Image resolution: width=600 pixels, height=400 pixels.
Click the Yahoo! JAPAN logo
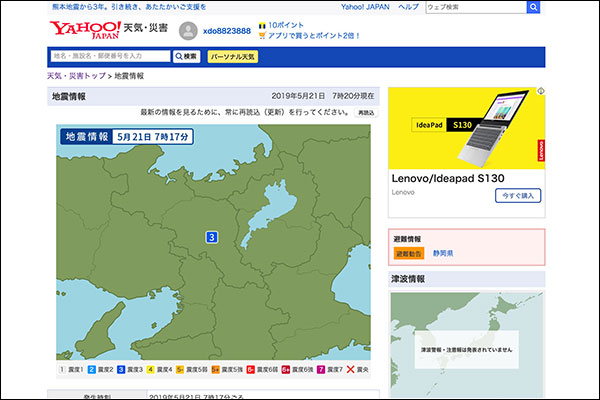tap(84, 30)
